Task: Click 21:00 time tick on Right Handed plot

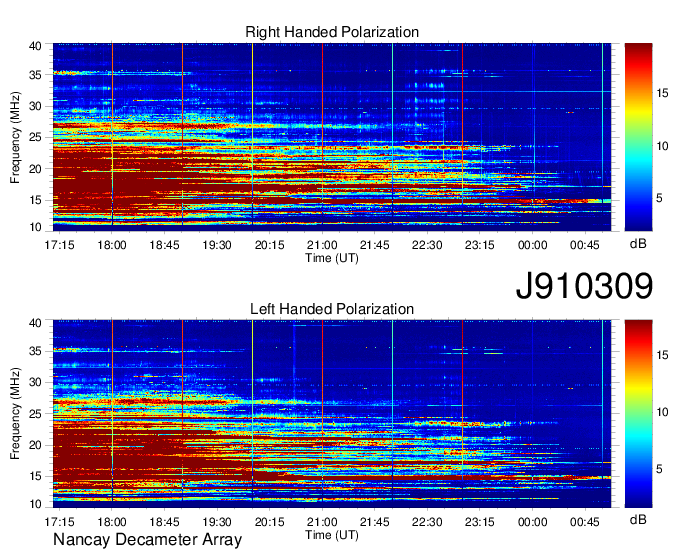Action: point(322,245)
